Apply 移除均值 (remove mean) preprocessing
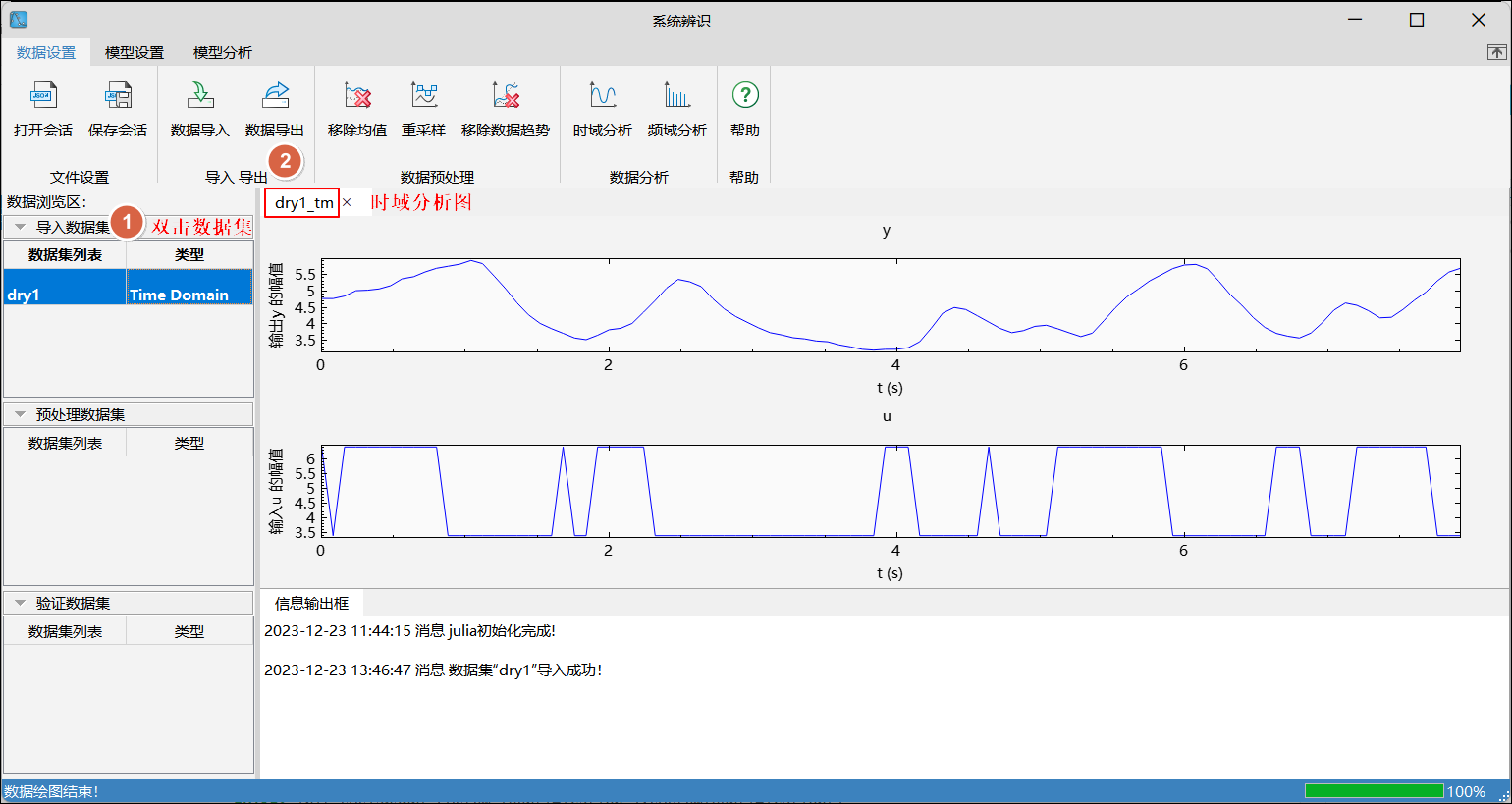1512x804 pixels. coord(357,96)
